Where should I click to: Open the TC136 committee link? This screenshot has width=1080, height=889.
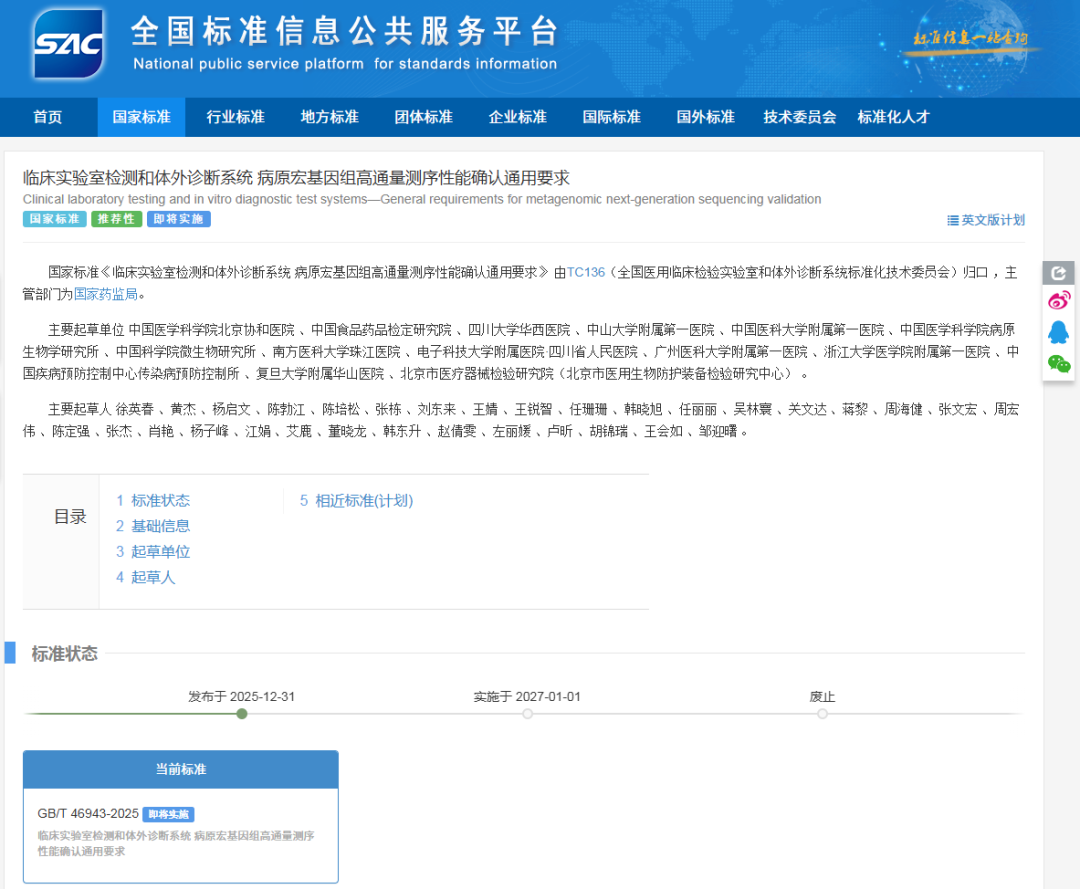point(586,272)
